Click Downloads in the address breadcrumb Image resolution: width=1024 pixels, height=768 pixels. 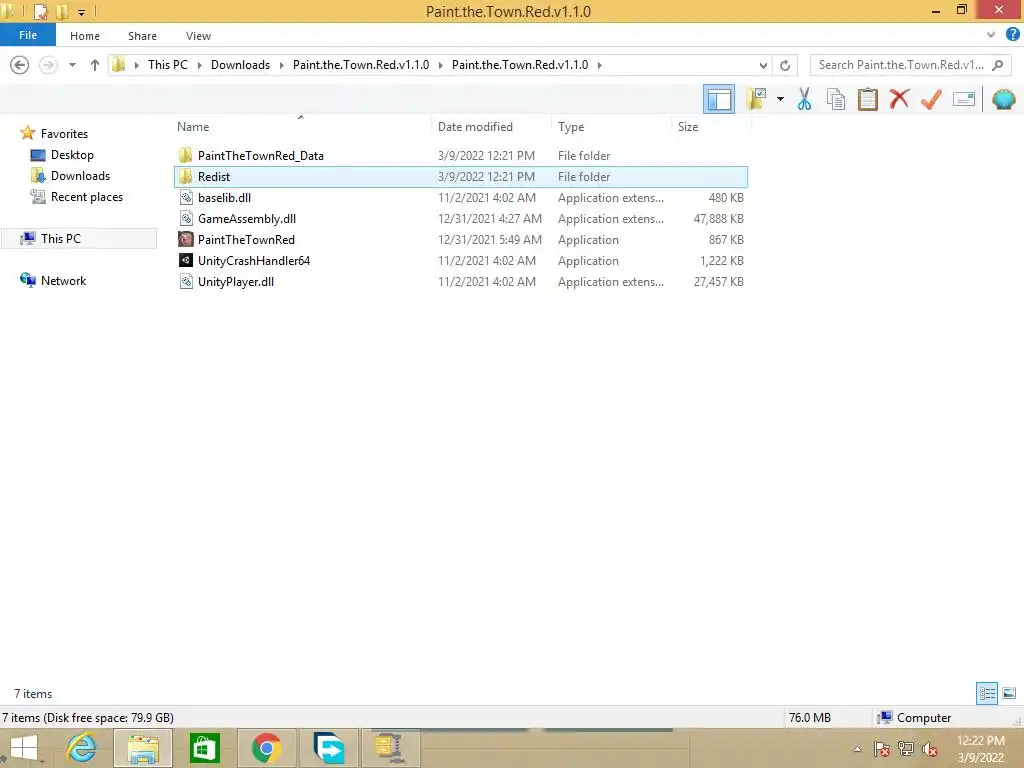[x=240, y=65]
